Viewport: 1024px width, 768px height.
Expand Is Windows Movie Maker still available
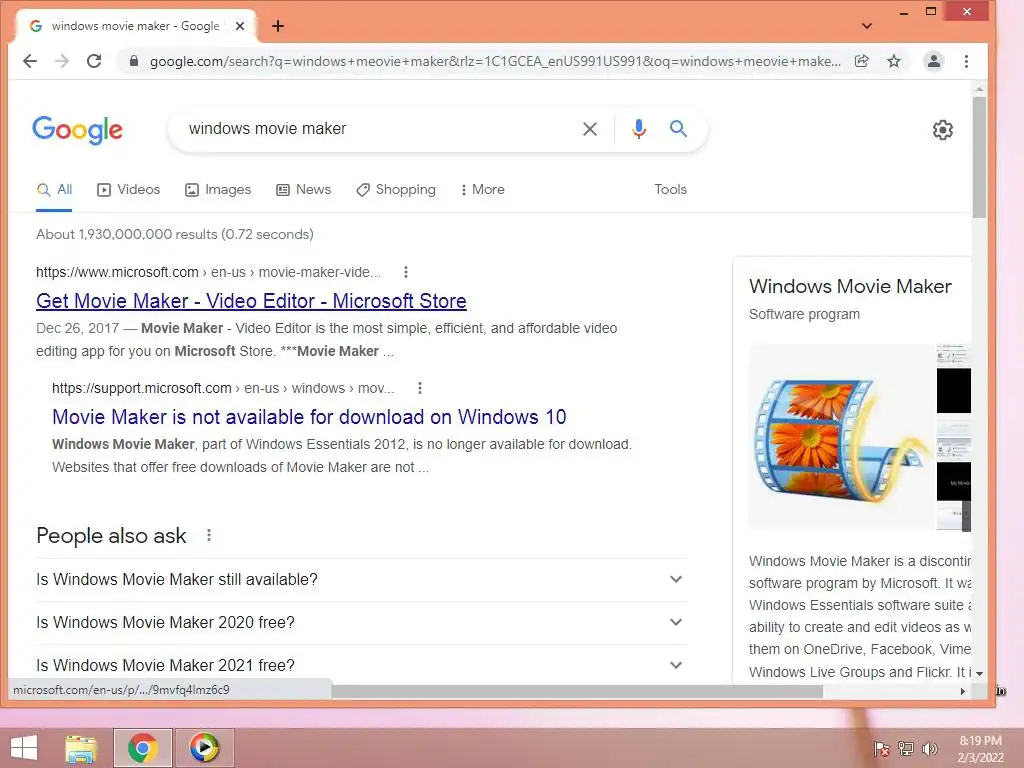(362, 580)
